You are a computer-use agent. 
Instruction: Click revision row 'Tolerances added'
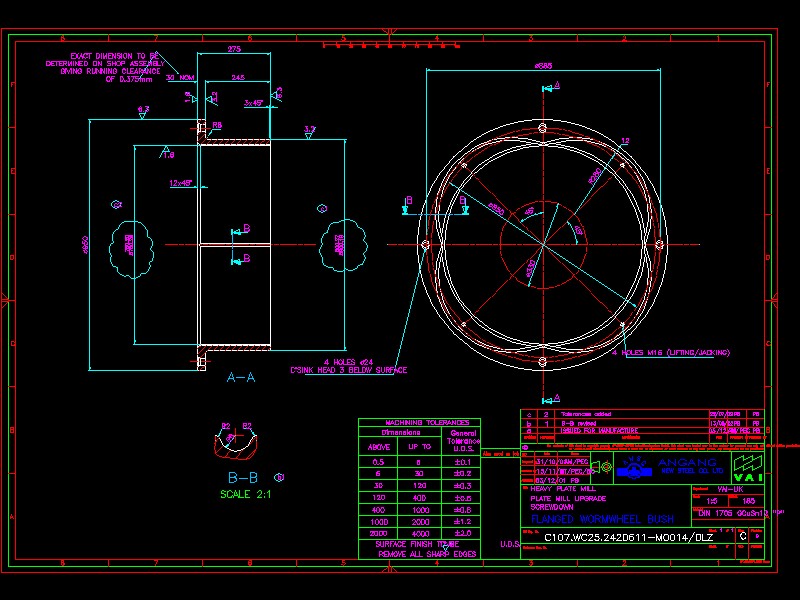point(586,412)
